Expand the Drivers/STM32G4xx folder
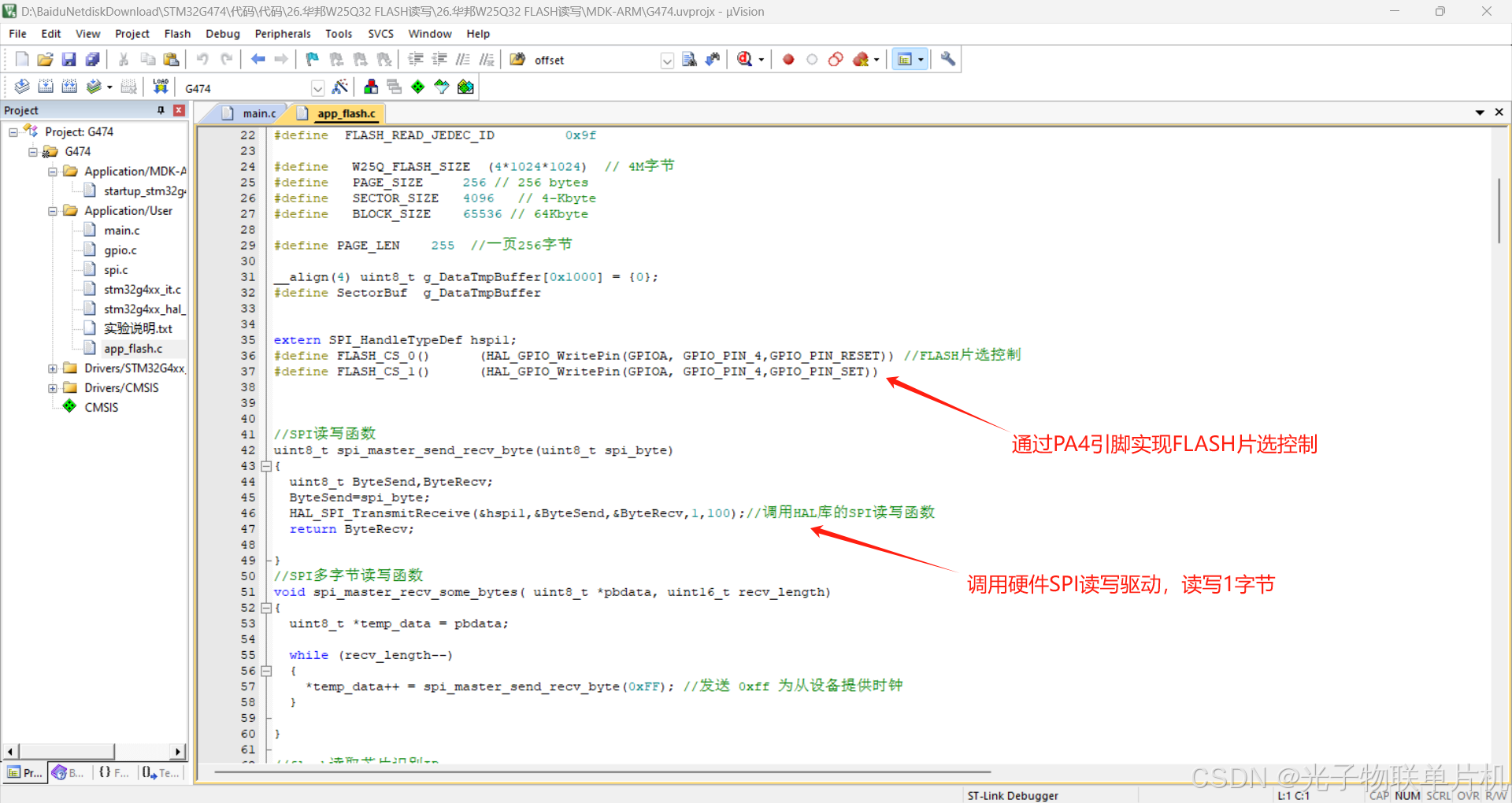This screenshot has height=803, width=1512. pos(52,368)
